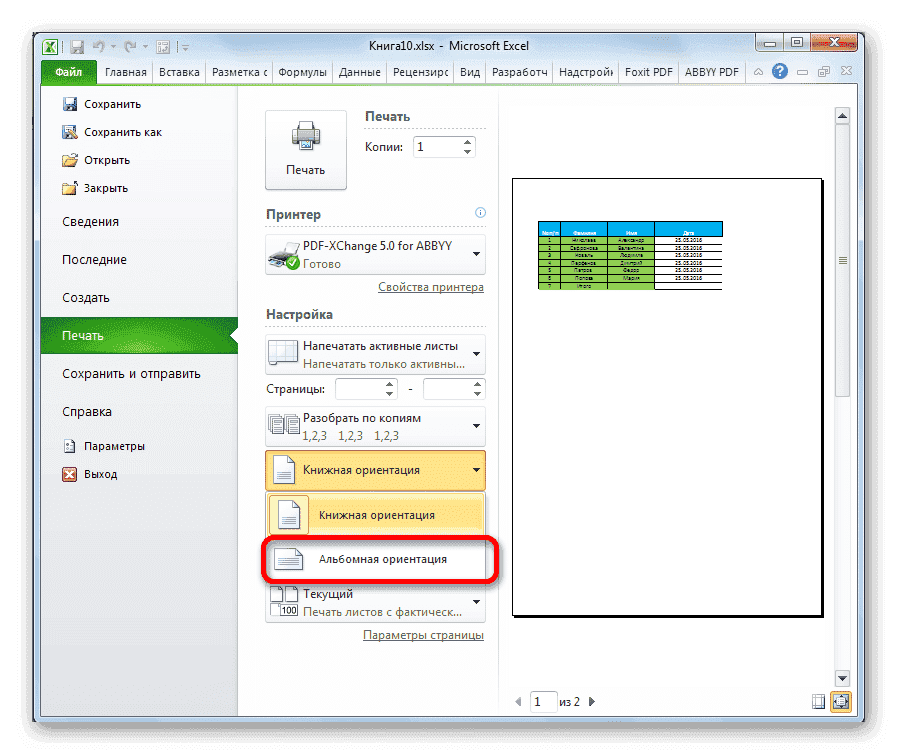897x754 pixels.
Task: Click the Redo icon
Action: coord(133,46)
